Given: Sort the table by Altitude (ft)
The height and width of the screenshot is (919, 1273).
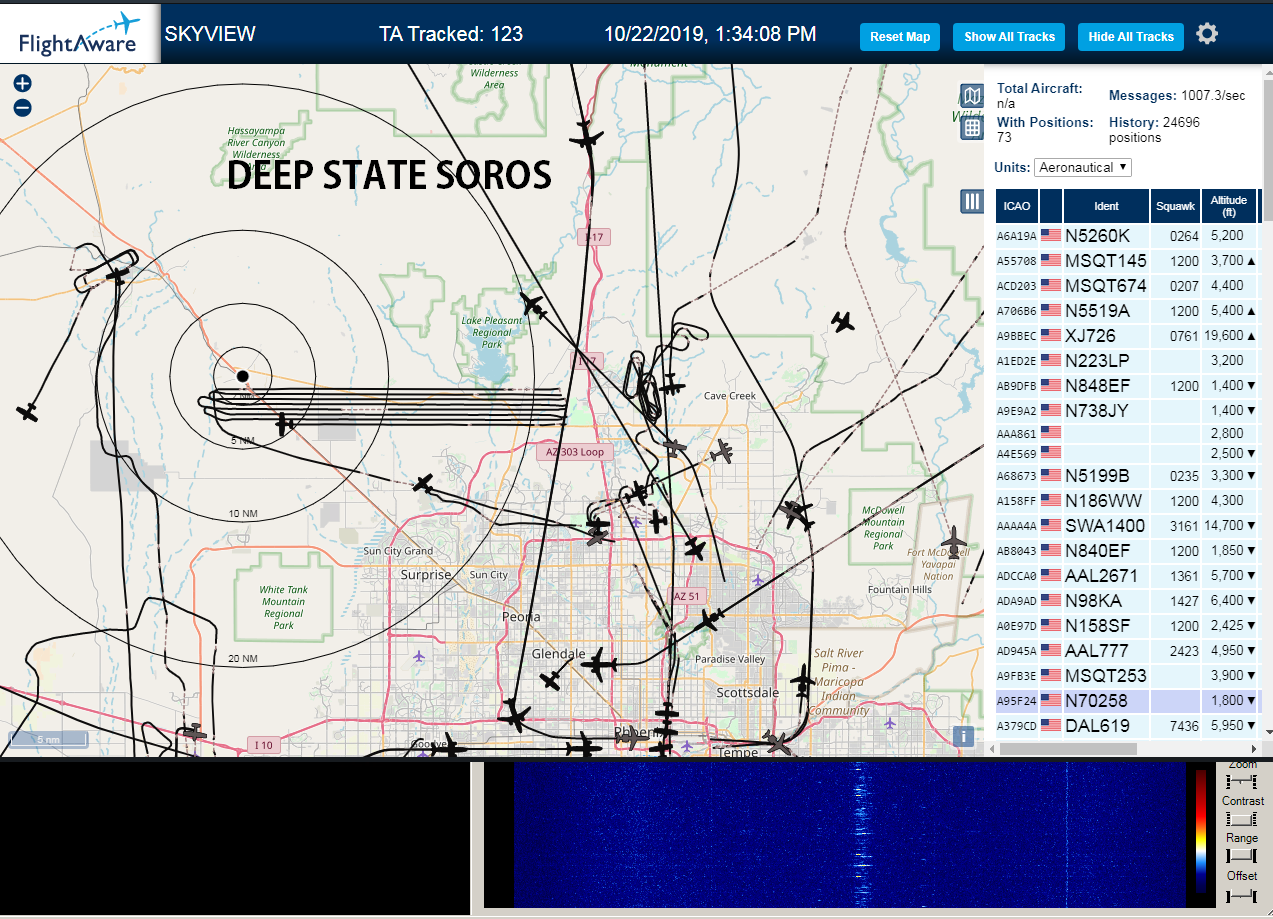Looking at the screenshot, I should click(x=1229, y=206).
